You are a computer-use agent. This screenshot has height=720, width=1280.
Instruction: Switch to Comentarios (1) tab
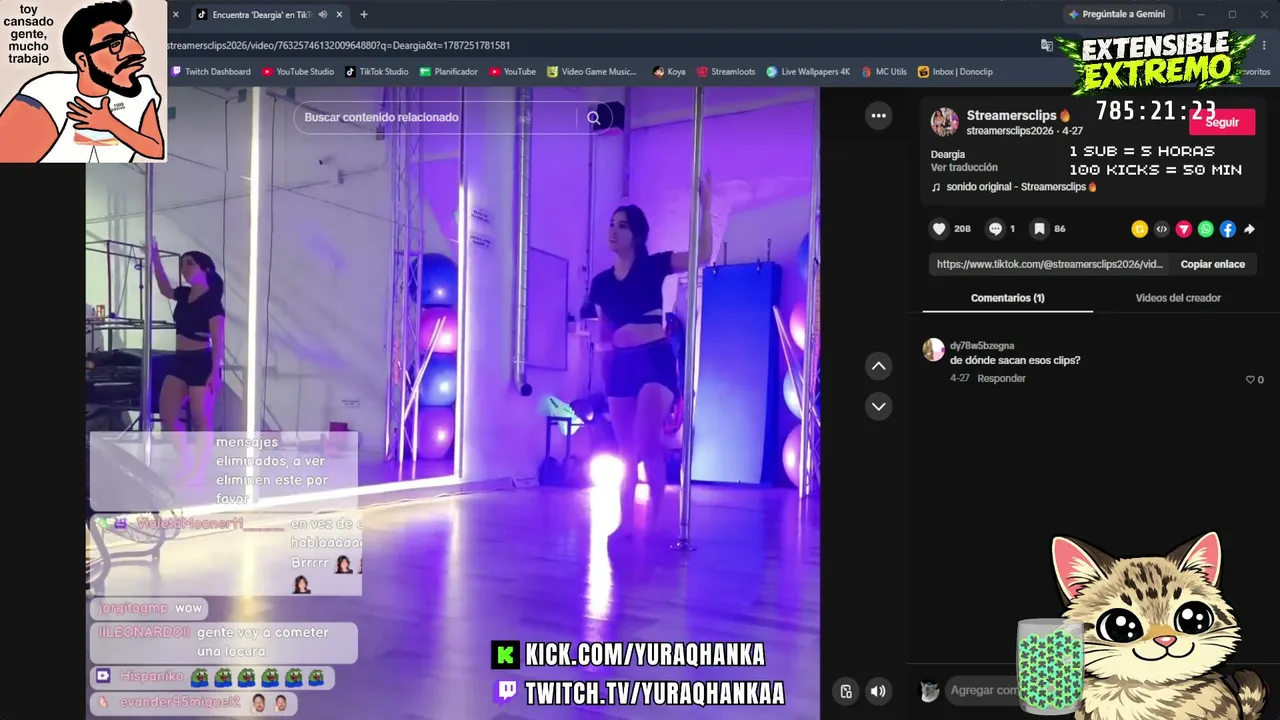click(1007, 298)
